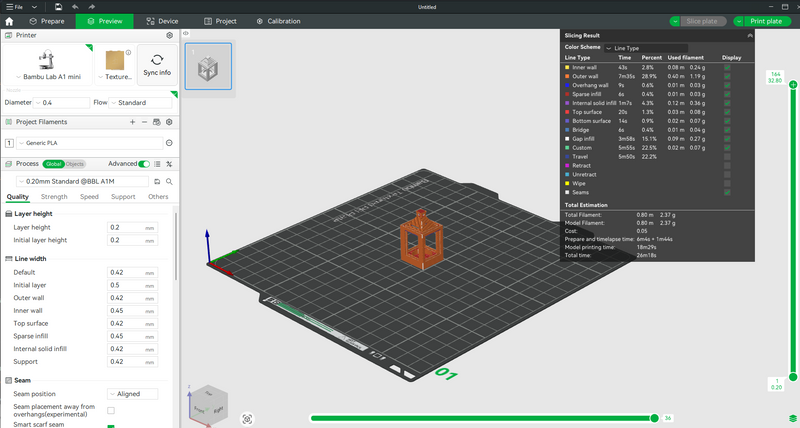Switch to the Strength settings tab
The image size is (800, 428).
click(x=54, y=196)
